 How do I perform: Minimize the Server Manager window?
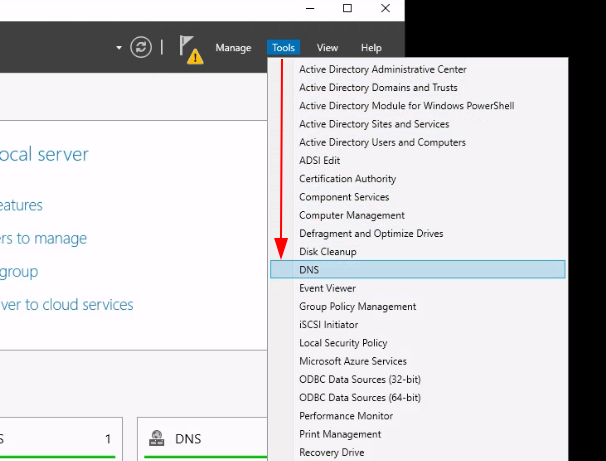coord(310,8)
